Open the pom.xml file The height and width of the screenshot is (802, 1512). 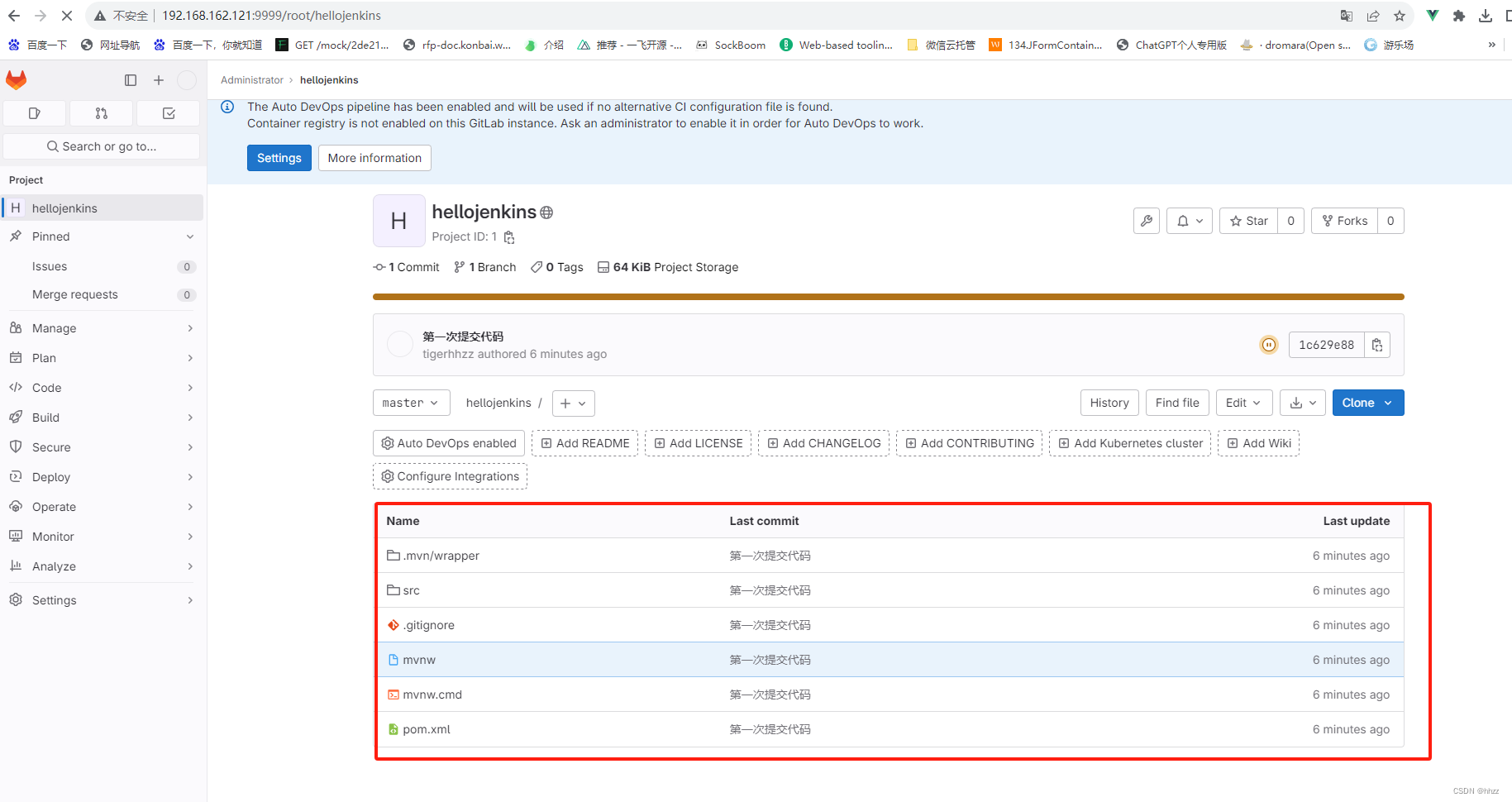tap(427, 729)
